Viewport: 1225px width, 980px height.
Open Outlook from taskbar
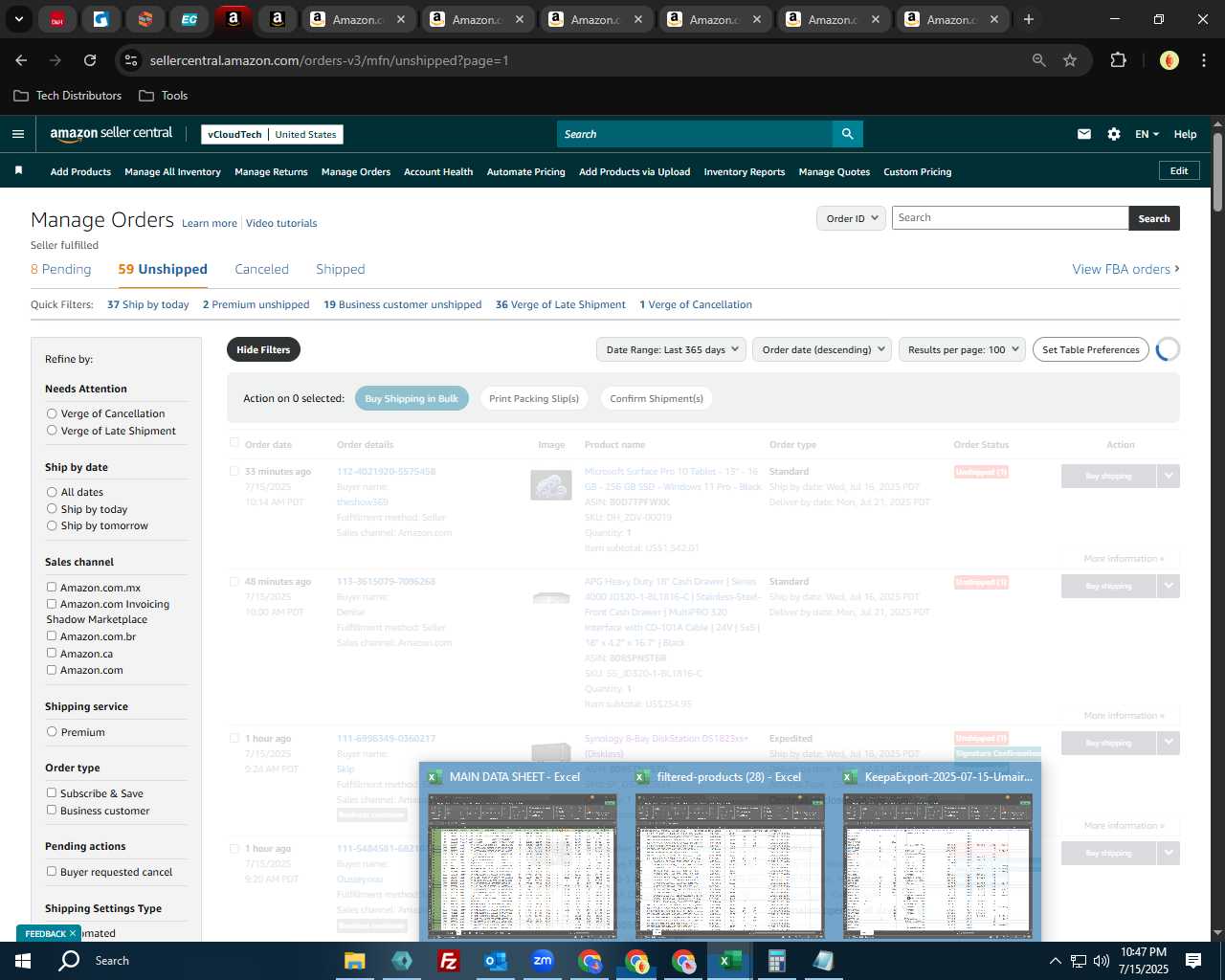pos(495,961)
